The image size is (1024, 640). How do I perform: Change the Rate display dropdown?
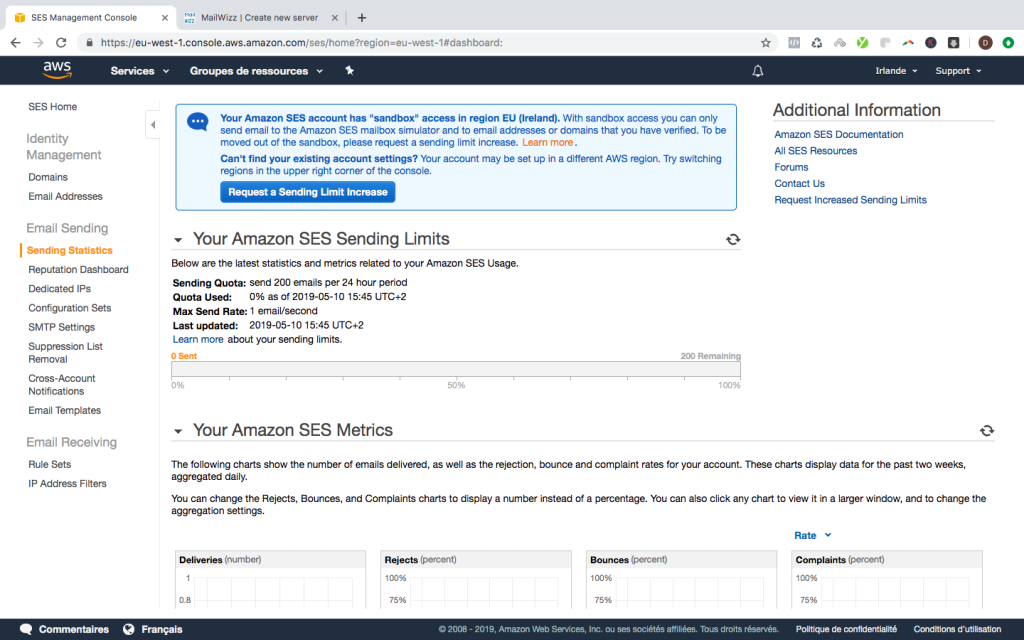coord(812,535)
